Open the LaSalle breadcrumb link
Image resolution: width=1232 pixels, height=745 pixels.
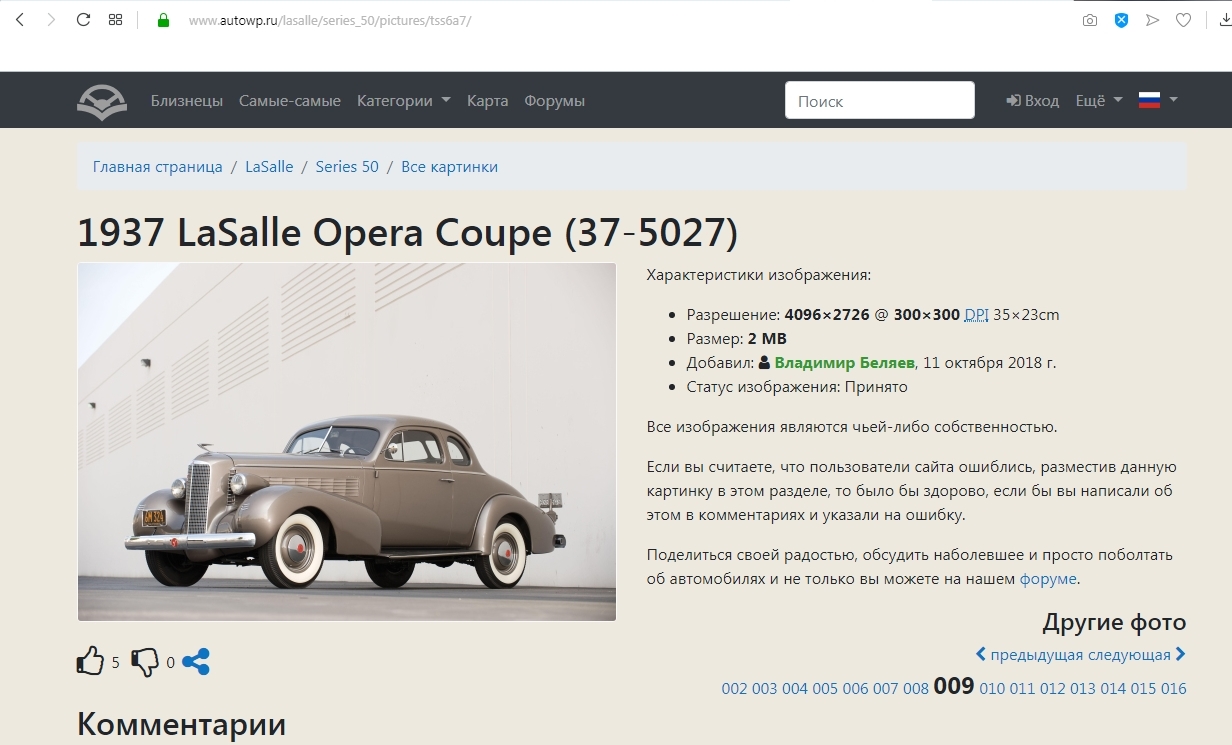click(269, 167)
